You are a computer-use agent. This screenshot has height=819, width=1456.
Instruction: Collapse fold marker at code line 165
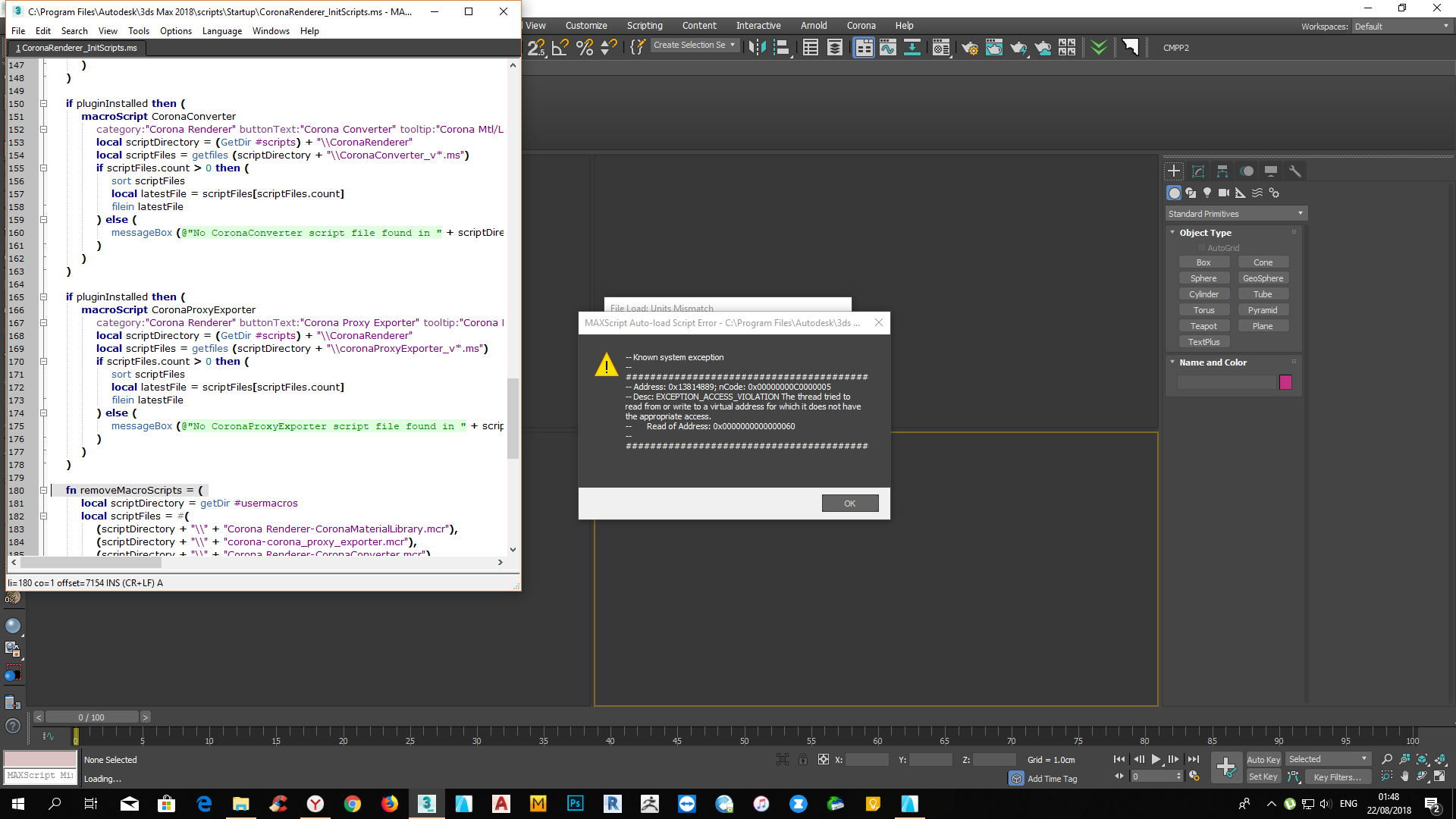pyautogui.click(x=43, y=297)
